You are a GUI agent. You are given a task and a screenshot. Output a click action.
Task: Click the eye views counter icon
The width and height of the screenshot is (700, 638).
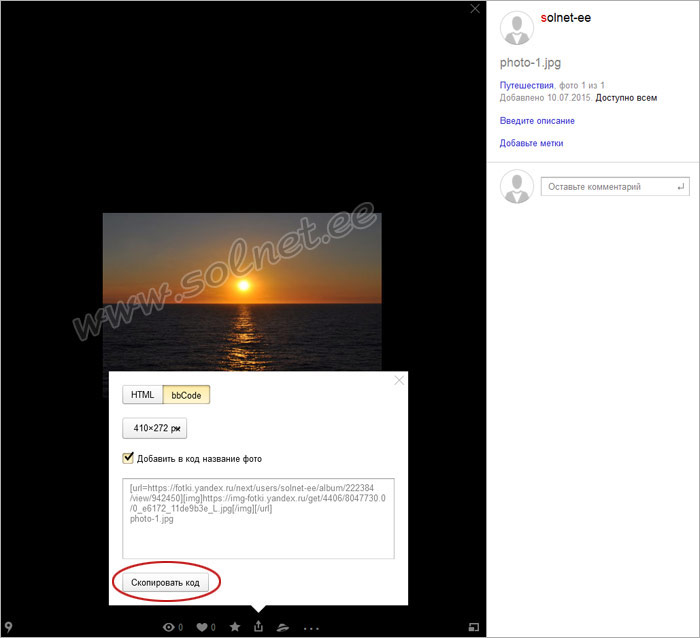pos(168,627)
